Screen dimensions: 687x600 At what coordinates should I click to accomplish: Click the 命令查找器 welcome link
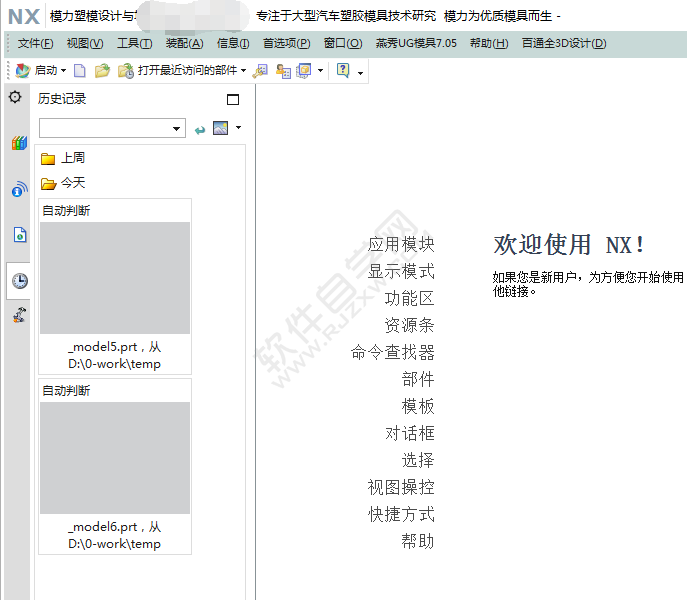pos(392,352)
